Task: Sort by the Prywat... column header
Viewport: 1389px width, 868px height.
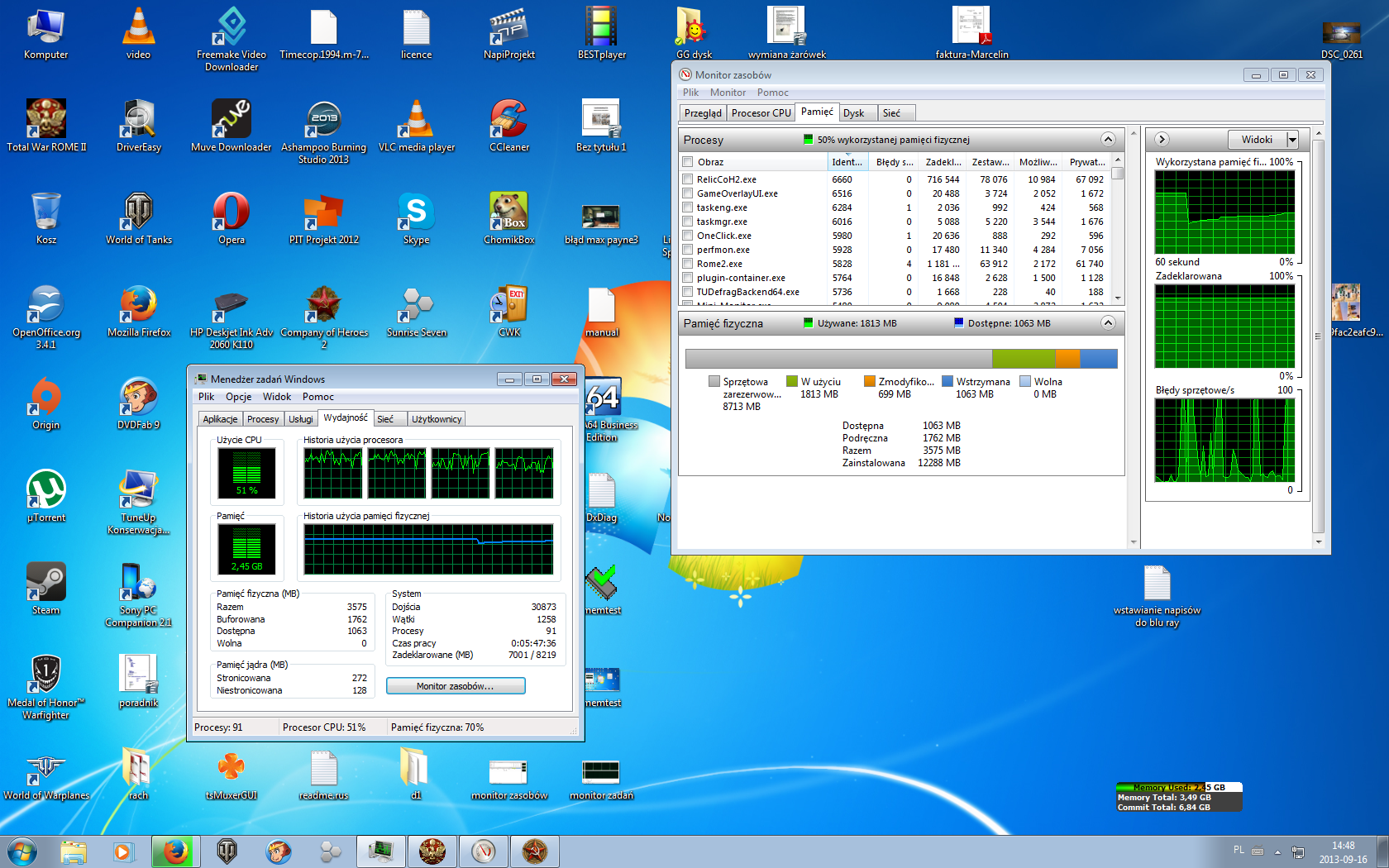Action: (1087, 162)
